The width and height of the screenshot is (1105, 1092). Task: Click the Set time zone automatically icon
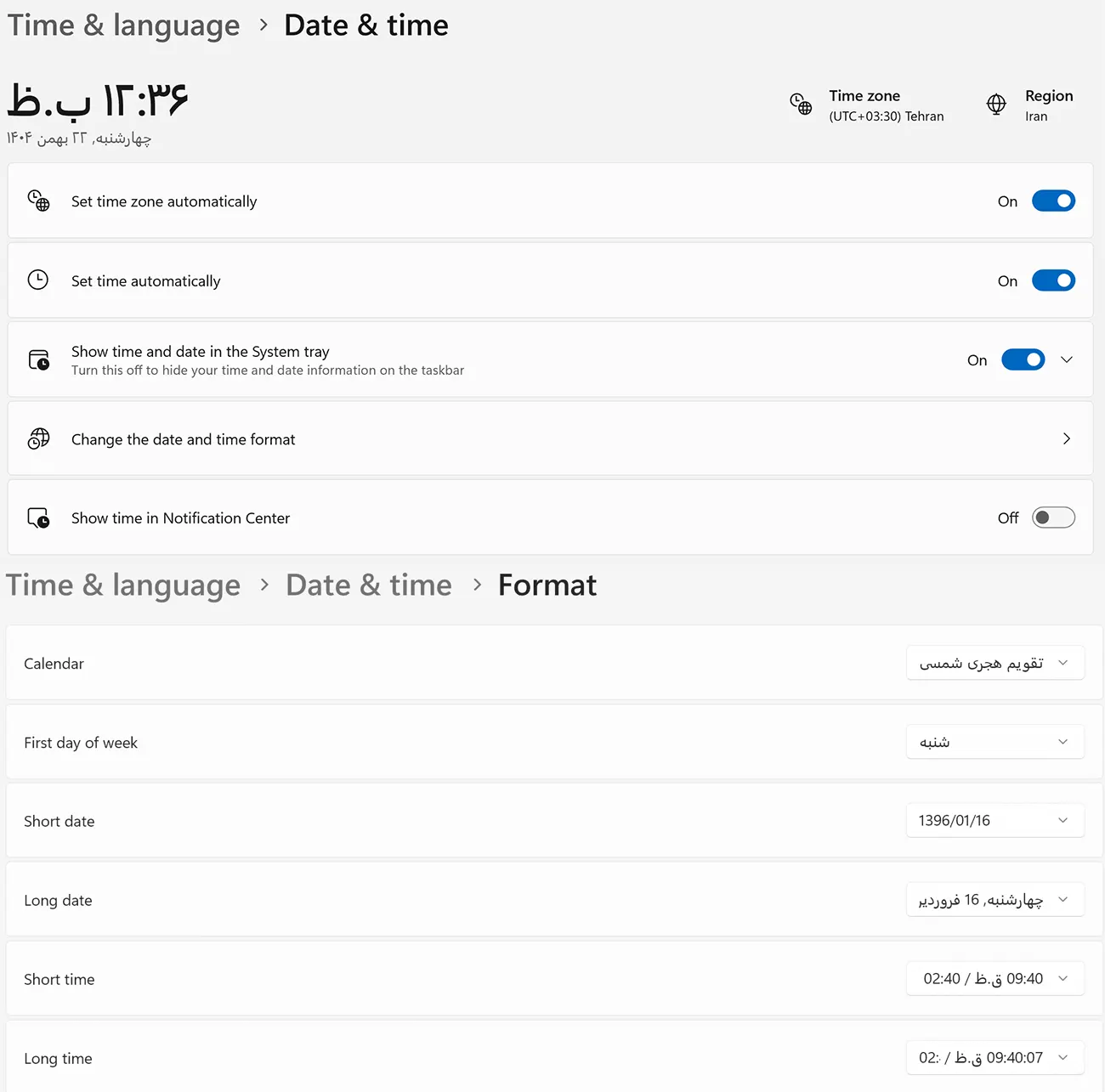point(39,201)
